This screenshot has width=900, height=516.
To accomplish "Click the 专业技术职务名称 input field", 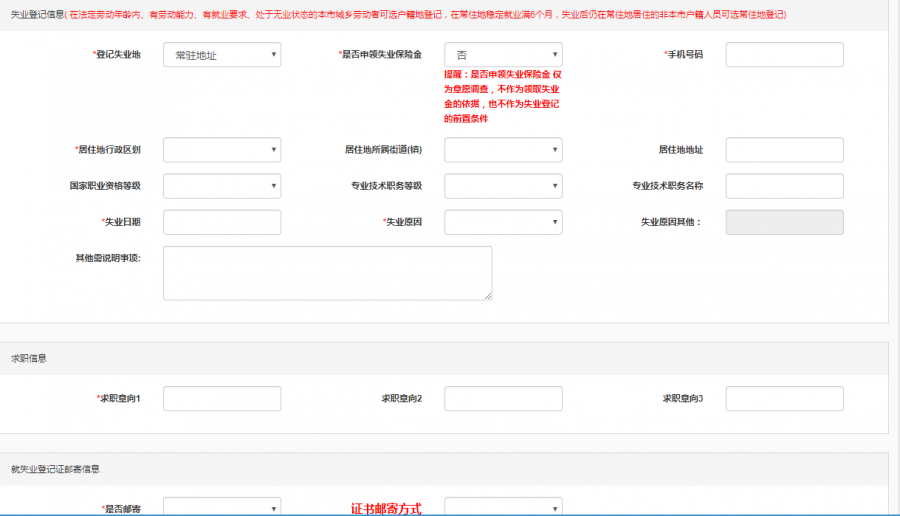I will (x=784, y=186).
